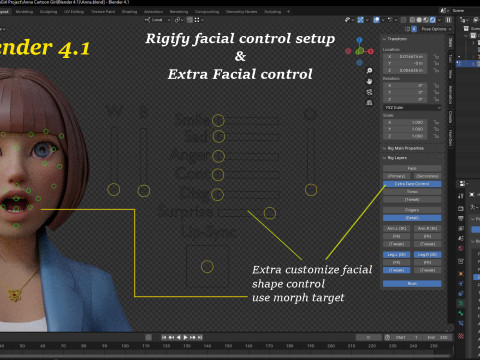
Task: Toggle Face rig layer
Action: point(412,168)
